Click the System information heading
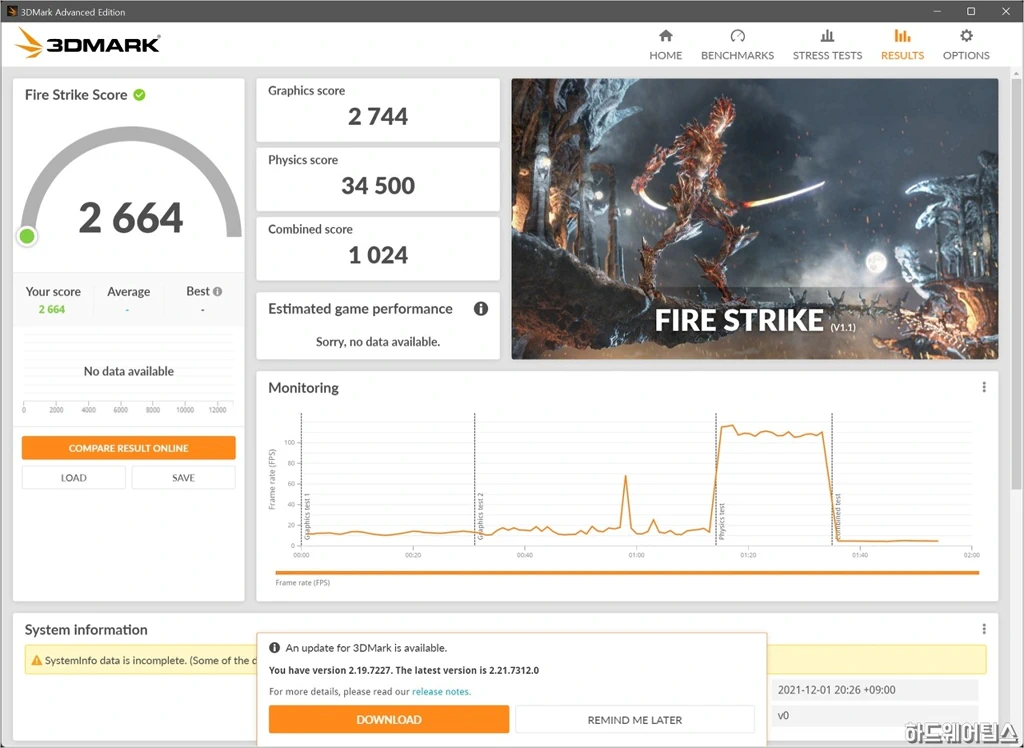Viewport: 1024px width, 748px height. click(86, 630)
